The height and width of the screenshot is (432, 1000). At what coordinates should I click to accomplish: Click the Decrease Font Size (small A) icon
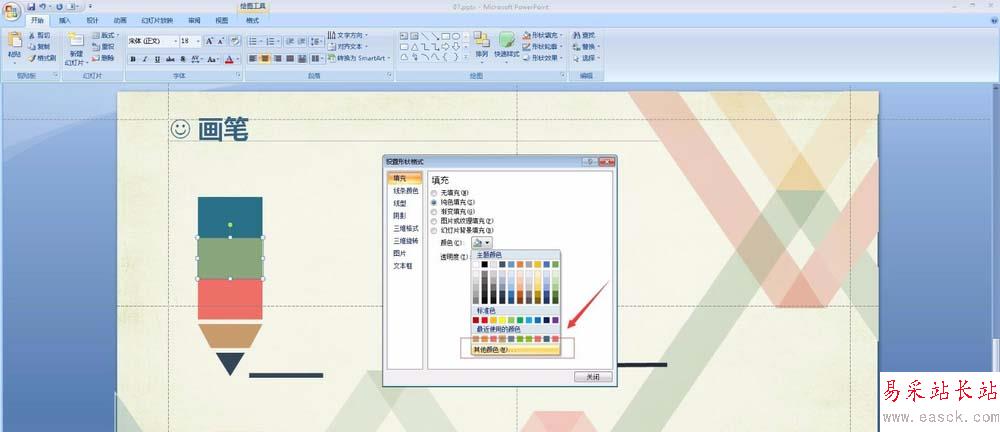point(221,41)
